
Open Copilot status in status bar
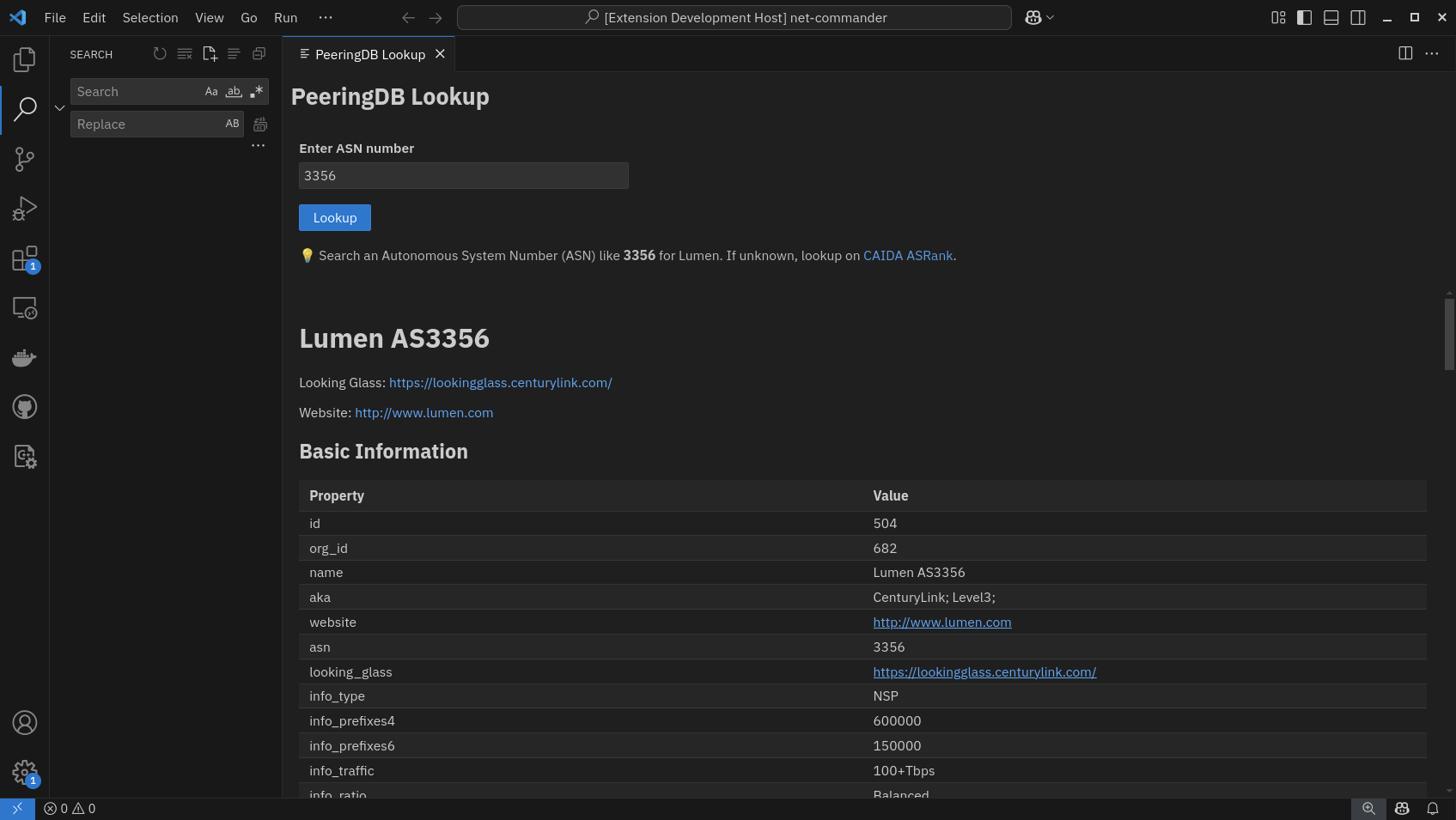point(1402,809)
